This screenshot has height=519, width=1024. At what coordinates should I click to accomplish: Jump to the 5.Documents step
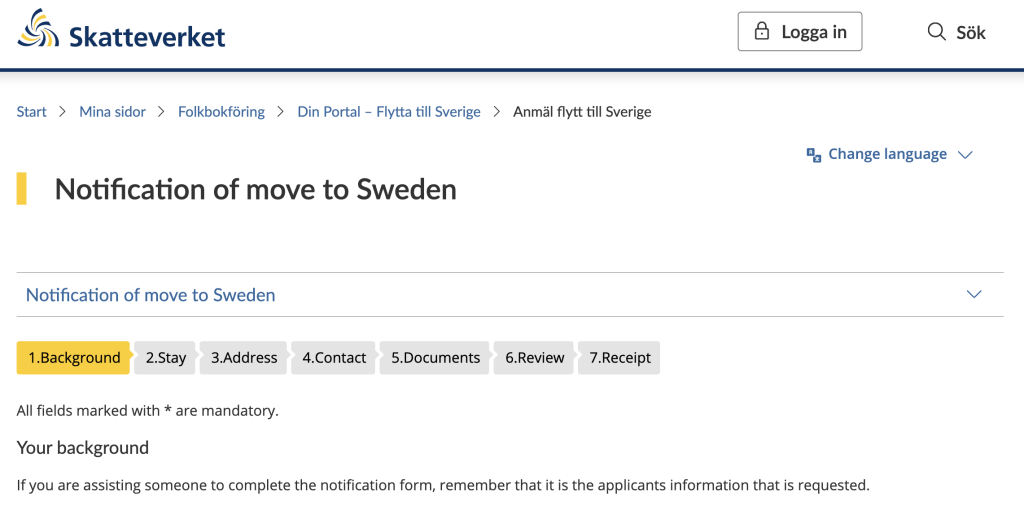point(435,358)
